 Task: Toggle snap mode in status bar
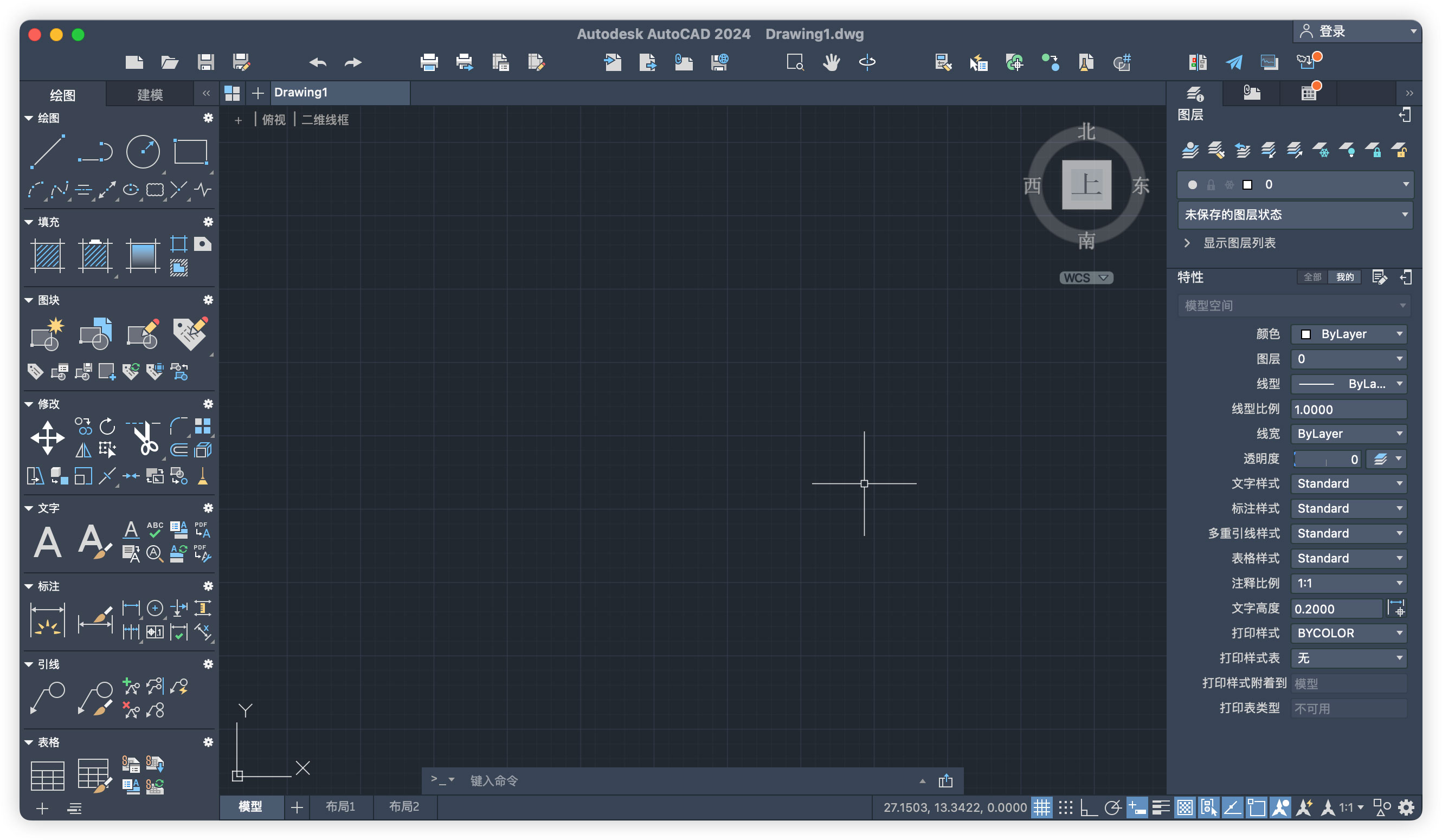click(x=1065, y=807)
